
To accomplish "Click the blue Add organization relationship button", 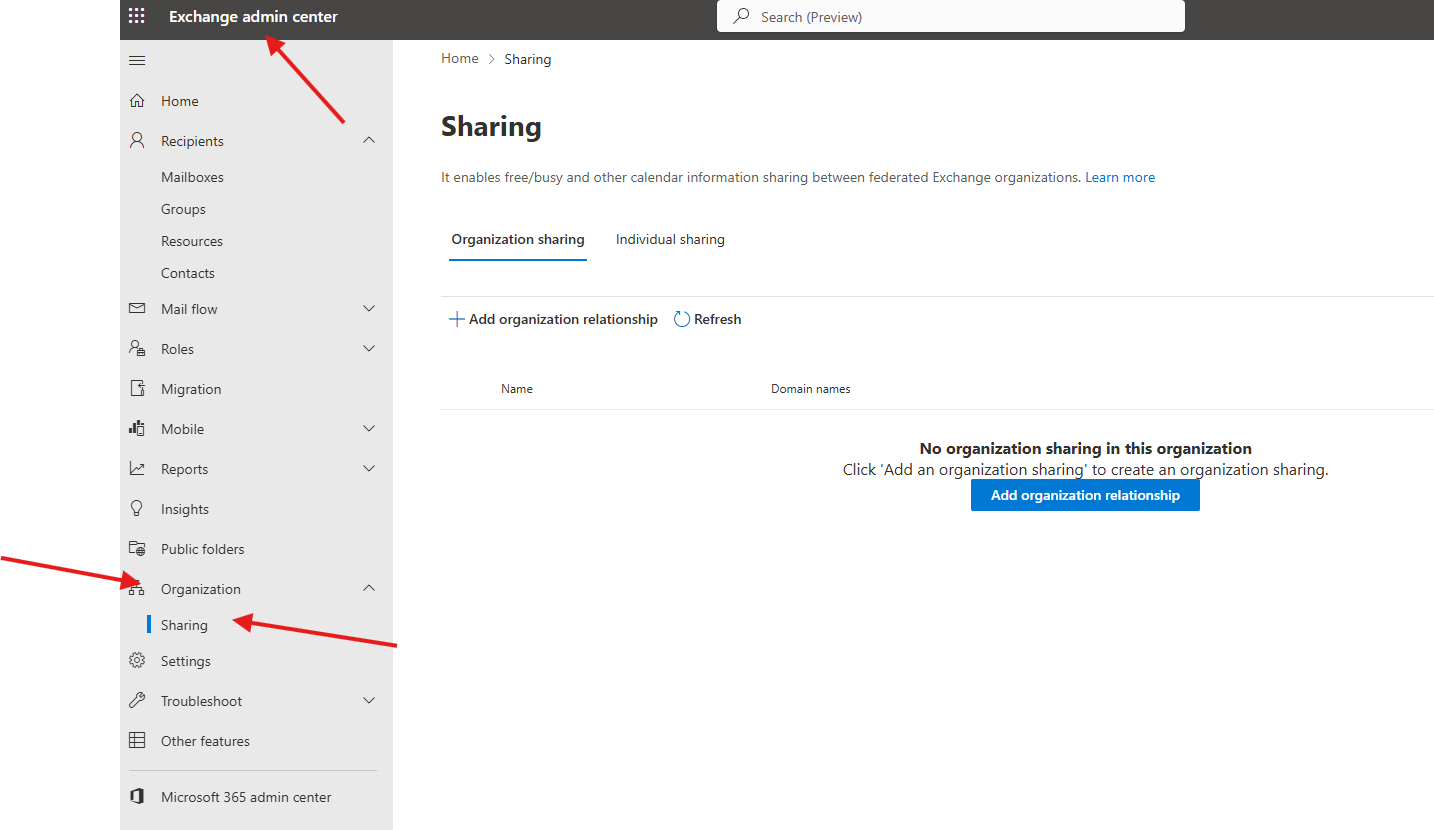I will point(1085,495).
